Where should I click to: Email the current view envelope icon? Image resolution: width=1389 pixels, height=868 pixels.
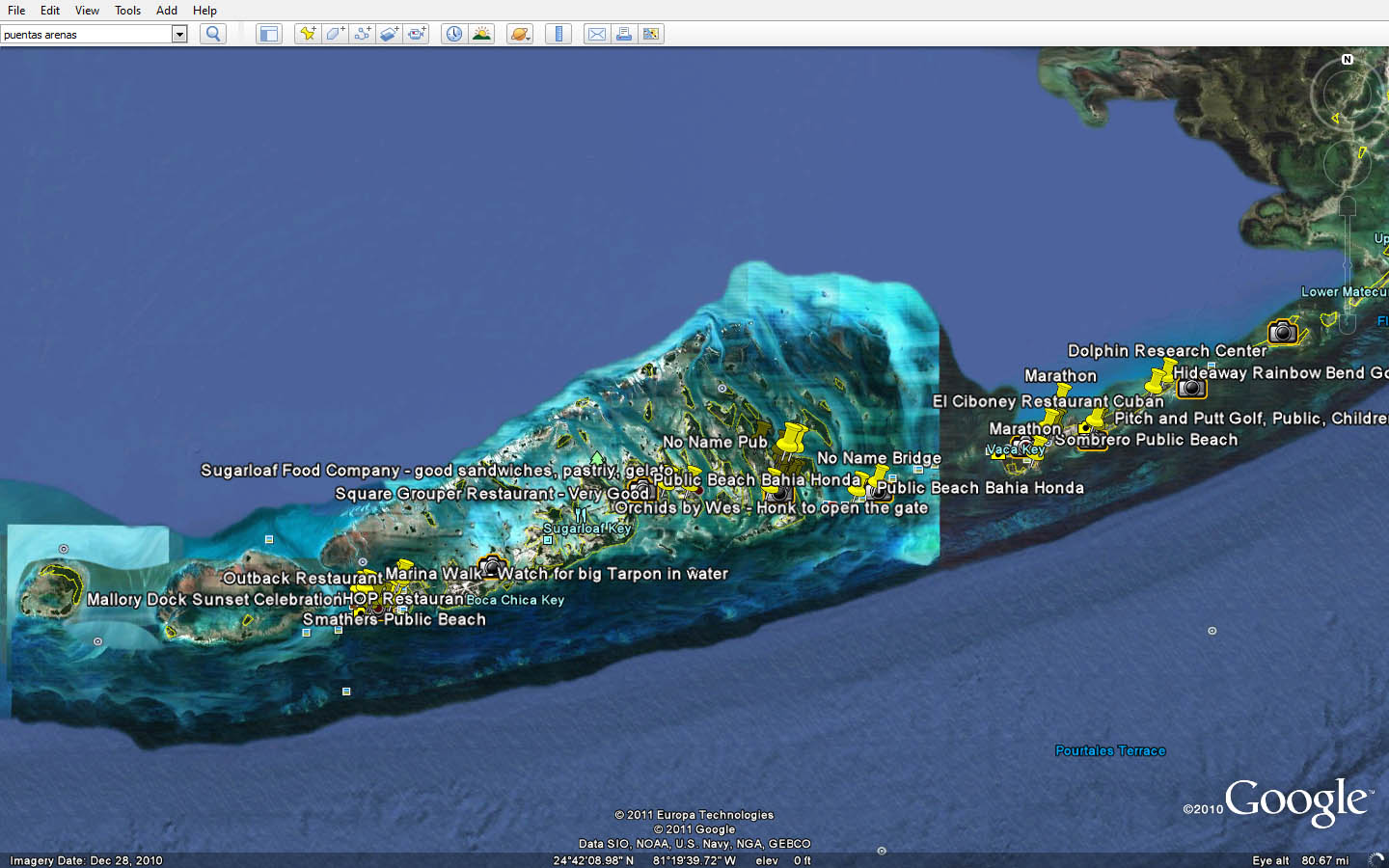point(597,34)
